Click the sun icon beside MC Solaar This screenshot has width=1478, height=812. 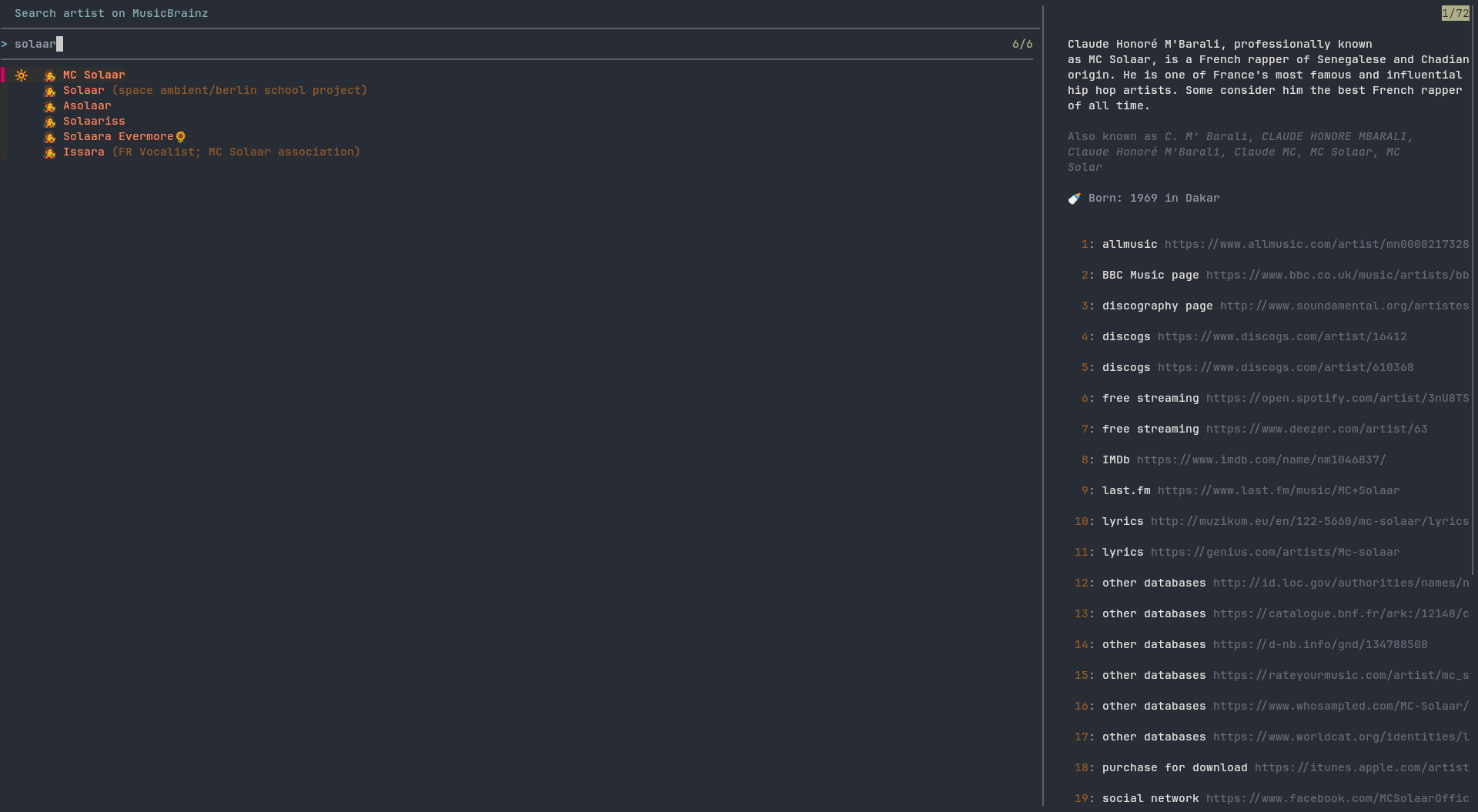22,75
